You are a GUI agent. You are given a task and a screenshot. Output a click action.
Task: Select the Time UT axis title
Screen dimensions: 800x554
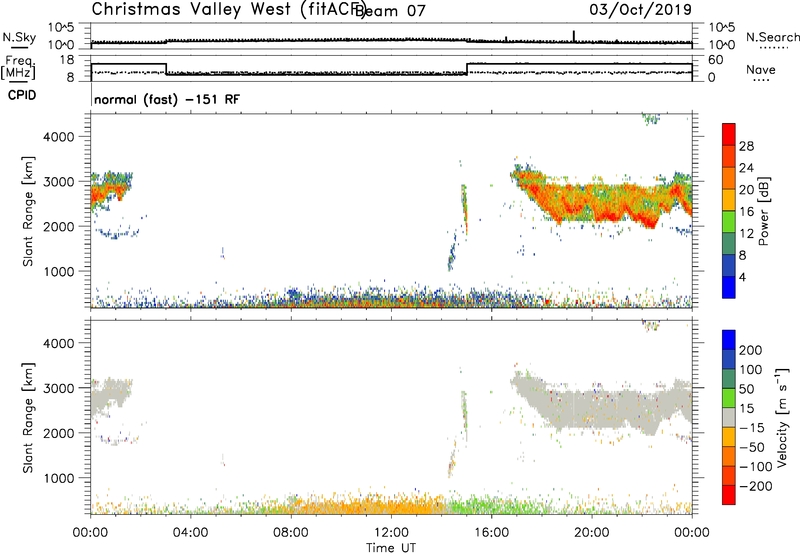click(x=391, y=548)
